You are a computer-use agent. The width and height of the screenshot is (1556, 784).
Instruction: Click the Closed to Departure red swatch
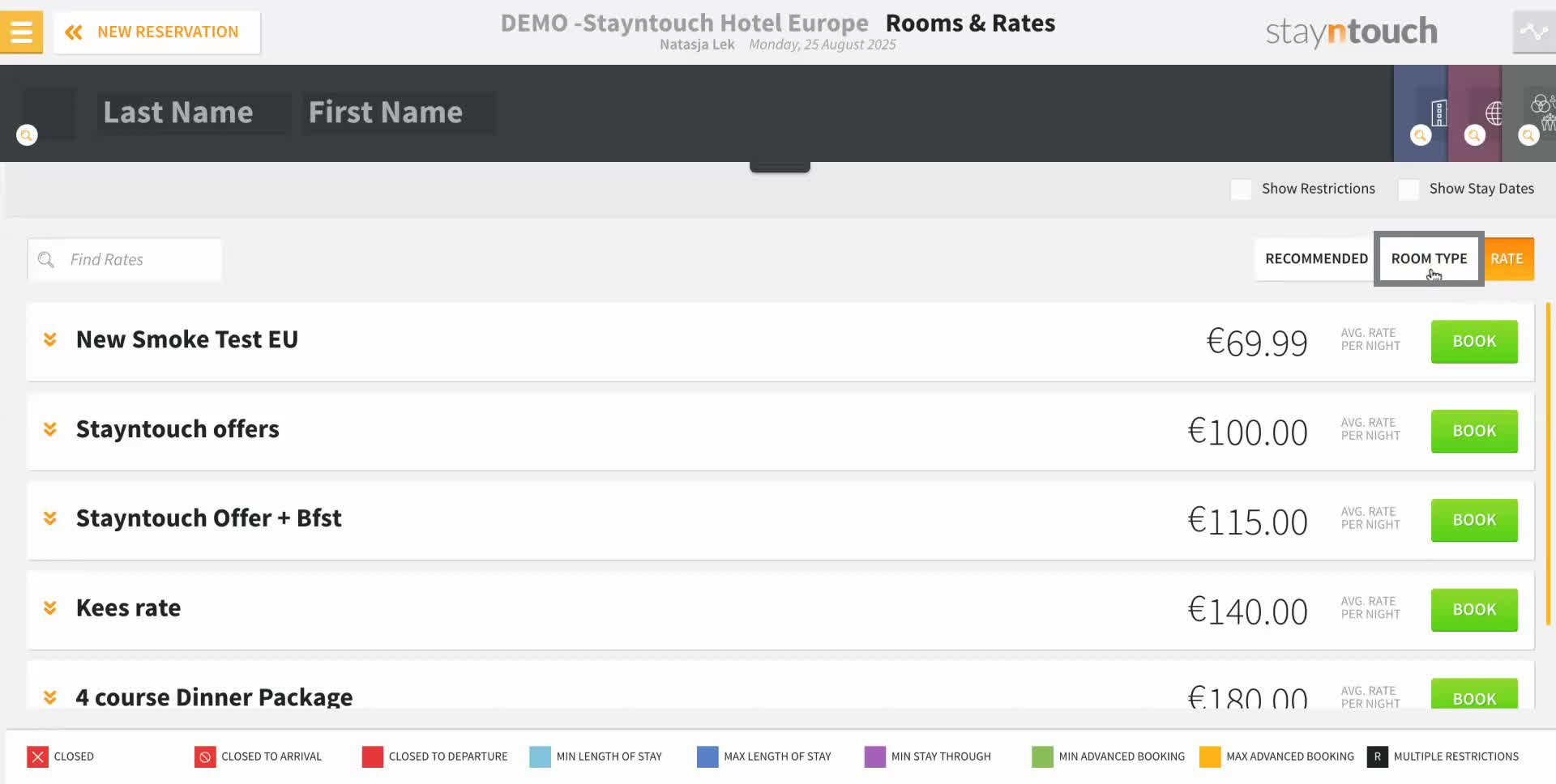pyautogui.click(x=373, y=756)
